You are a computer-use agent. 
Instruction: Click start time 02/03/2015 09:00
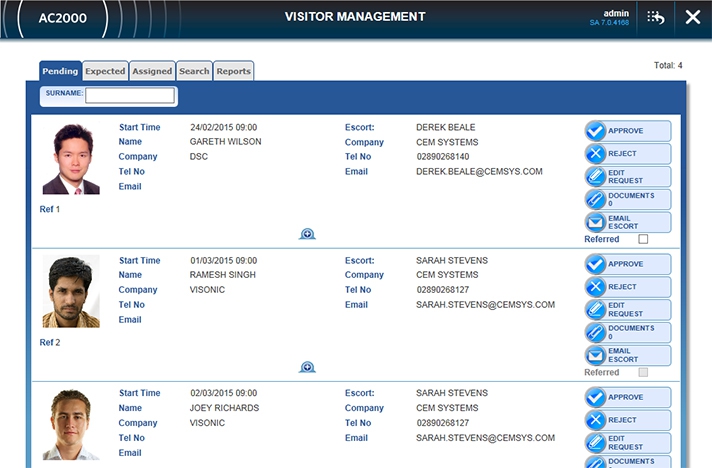click(x=223, y=393)
